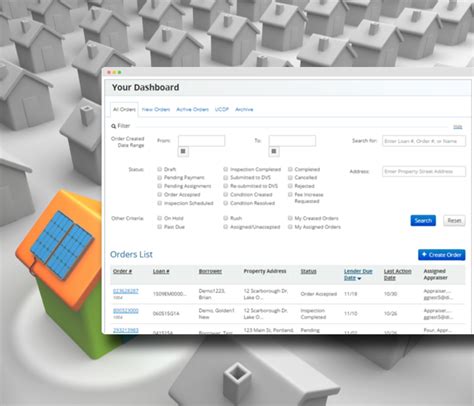Click the plus icon on Create Order
Image resolution: width=474 pixels, height=406 pixels.
click(424, 255)
